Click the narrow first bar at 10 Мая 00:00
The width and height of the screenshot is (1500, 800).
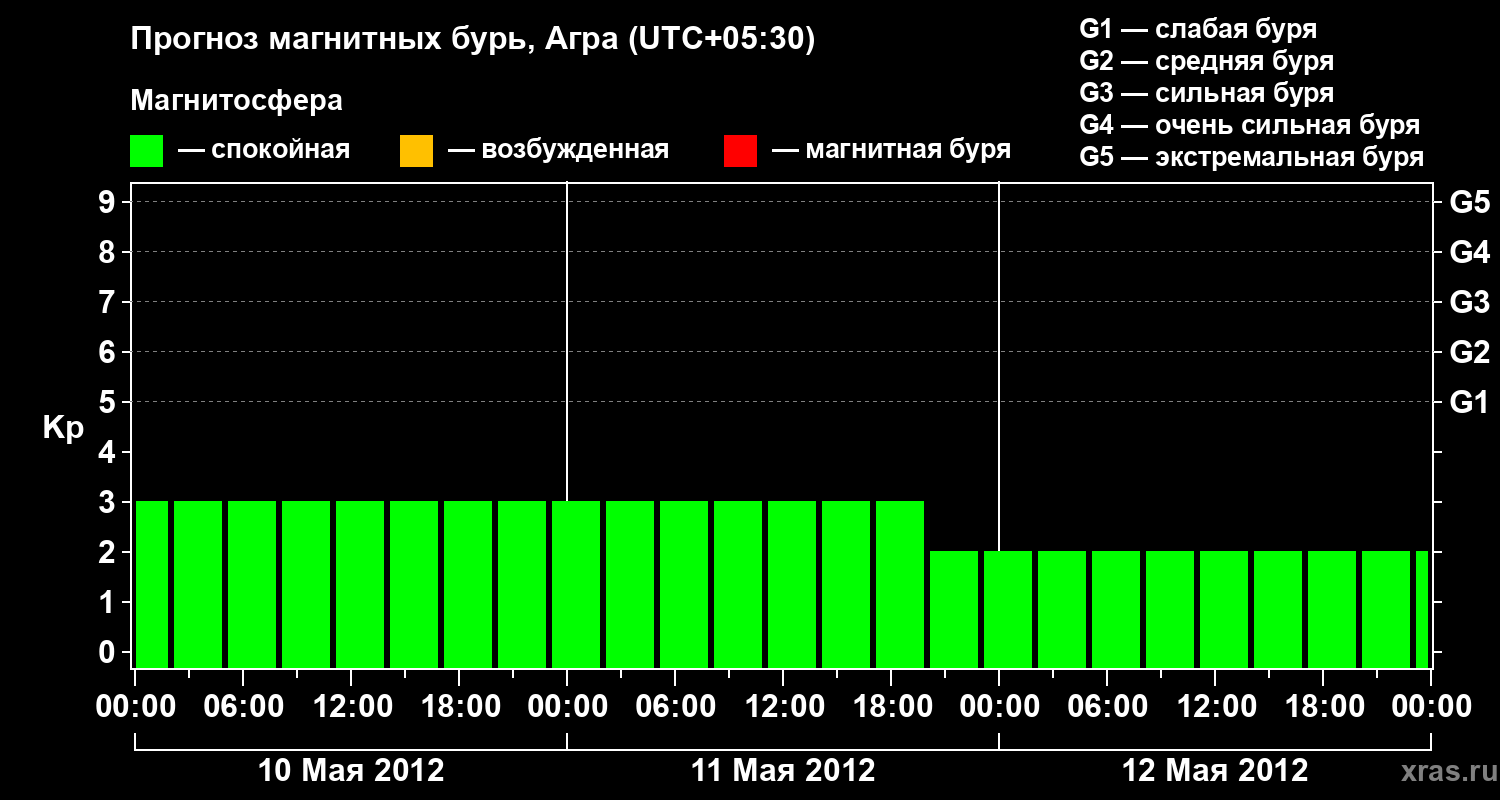(152, 584)
